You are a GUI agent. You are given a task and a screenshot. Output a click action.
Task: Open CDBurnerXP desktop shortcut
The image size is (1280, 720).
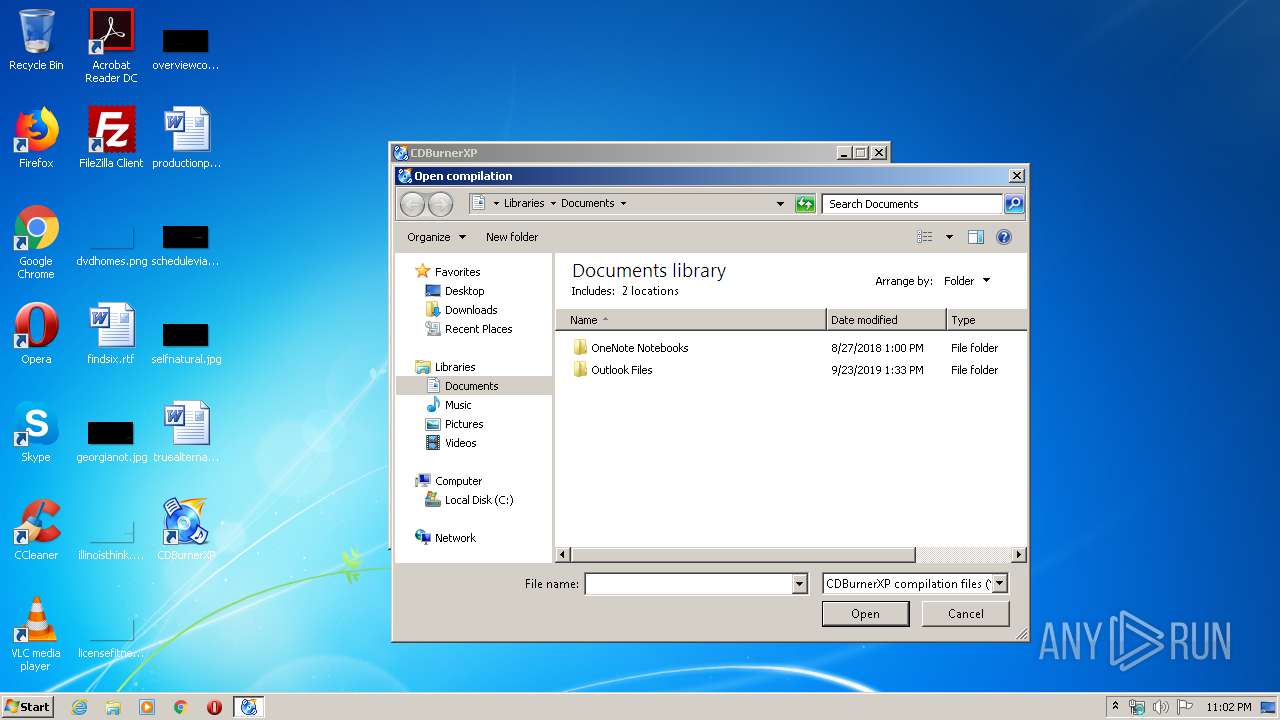(x=186, y=530)
